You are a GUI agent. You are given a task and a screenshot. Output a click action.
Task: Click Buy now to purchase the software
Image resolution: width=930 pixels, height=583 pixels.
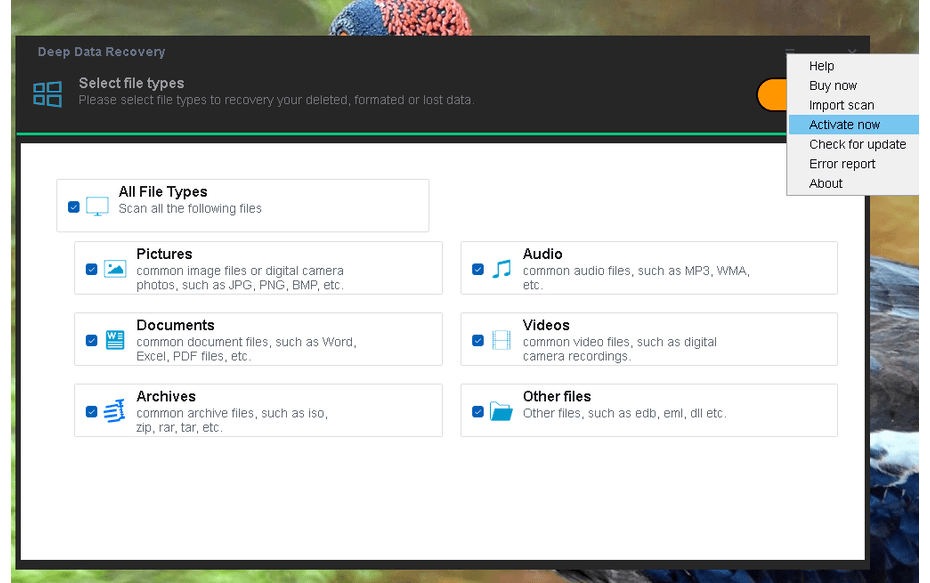(x=832, y=85)
